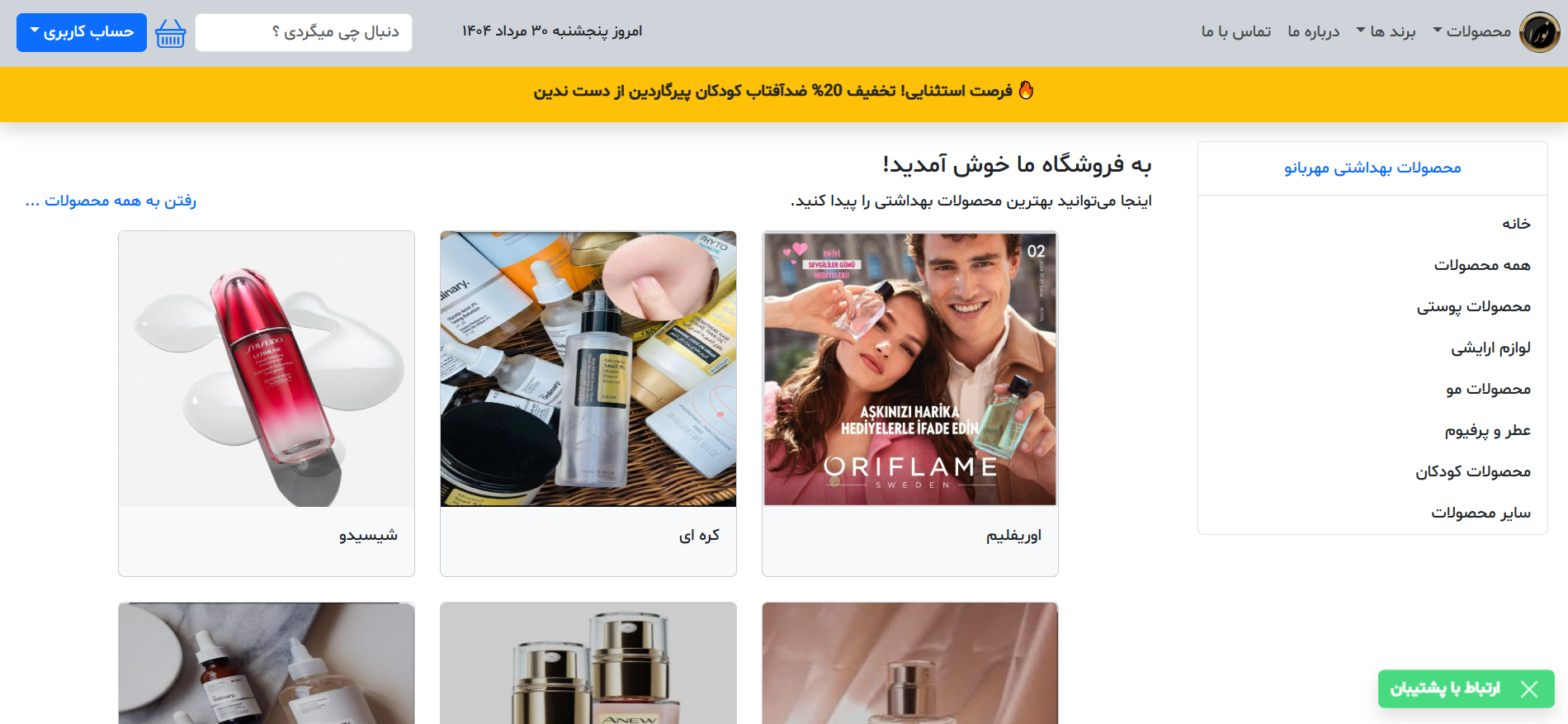This screenshot has height=724, width=1568.
Task: Open the حساب کاربری dropdown button
Action: 82,32
